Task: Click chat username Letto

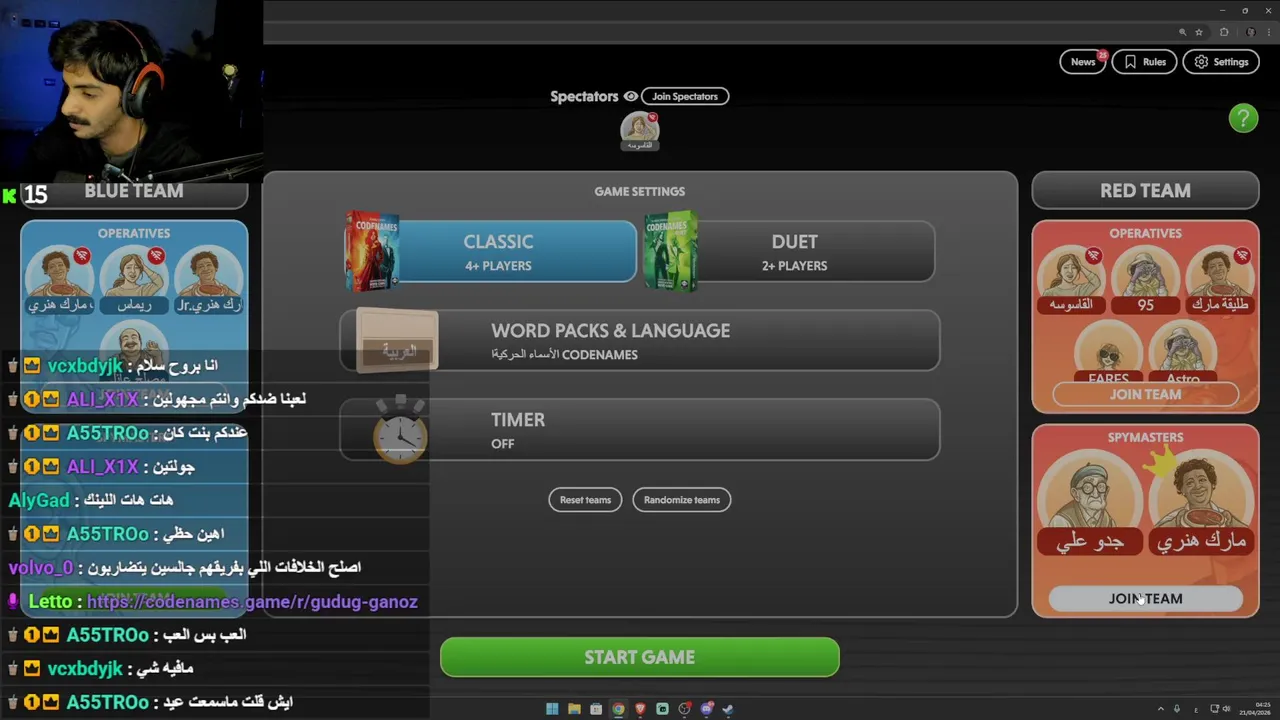Action: [50, 601]
